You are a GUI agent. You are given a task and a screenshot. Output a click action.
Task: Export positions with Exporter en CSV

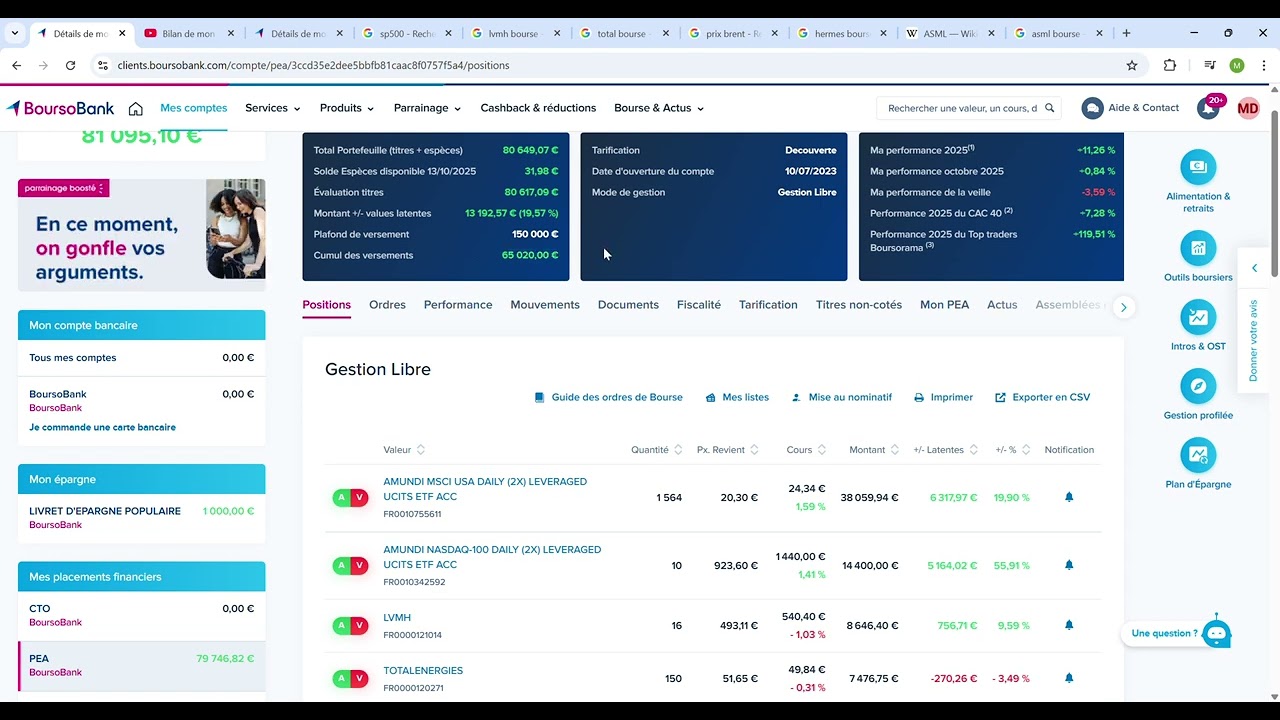(x=1042, y=397)
